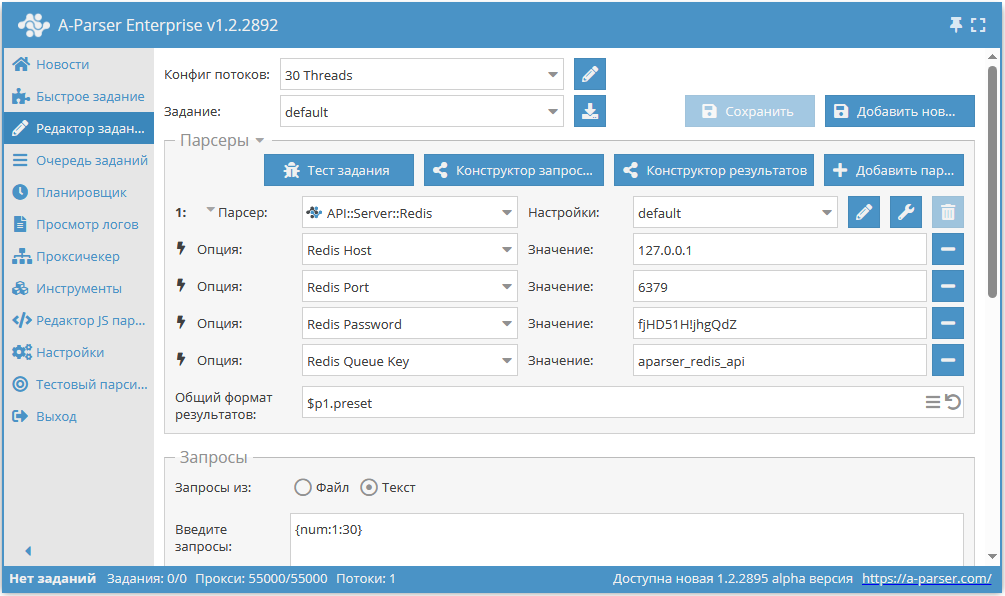
Task: Open Конструктор результатов button
Action: 713,170
